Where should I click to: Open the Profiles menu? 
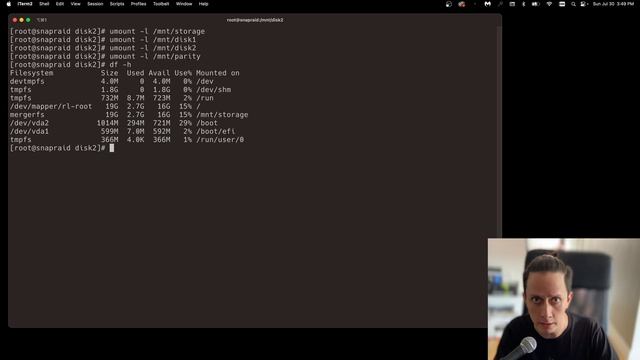(138, 4)
